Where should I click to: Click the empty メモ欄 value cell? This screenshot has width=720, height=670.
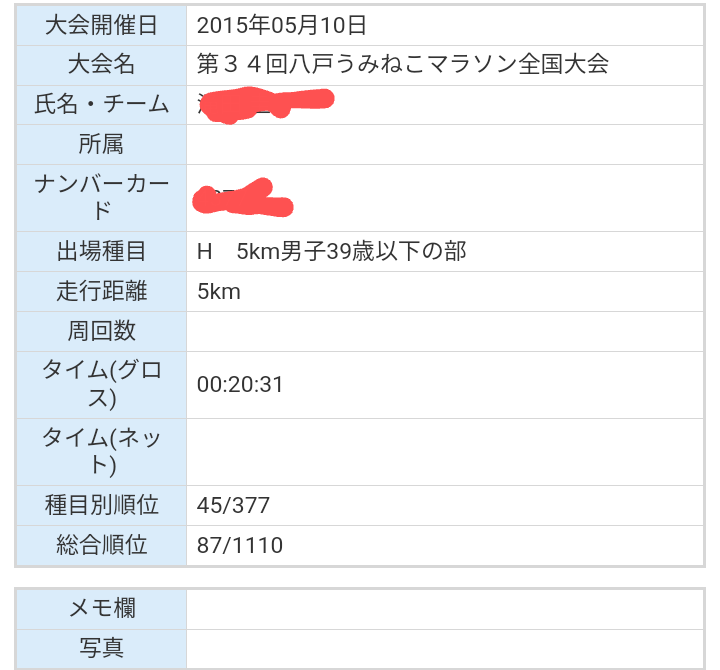pyautogui.click(x=445, y=608)
